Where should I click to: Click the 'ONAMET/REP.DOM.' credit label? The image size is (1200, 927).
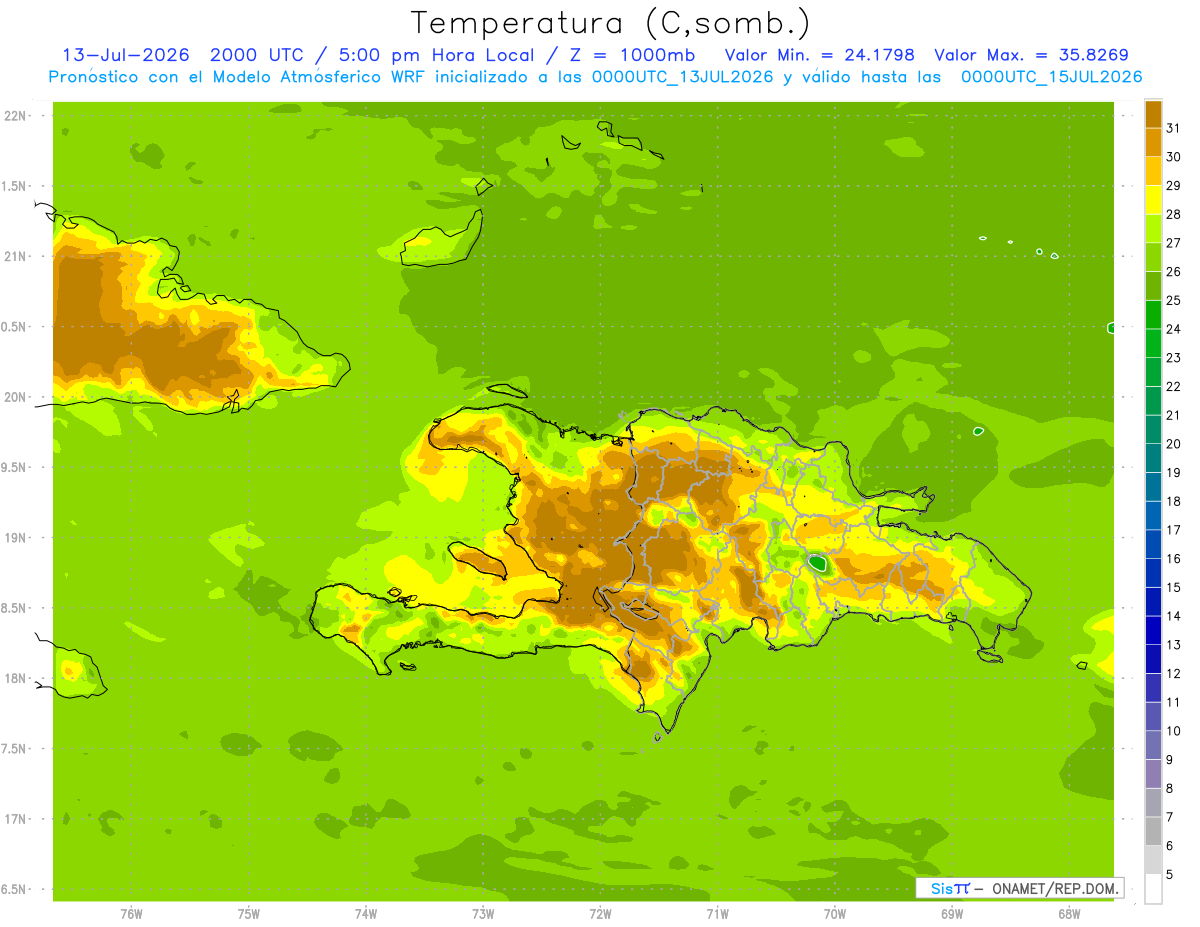pos(1053,888)
